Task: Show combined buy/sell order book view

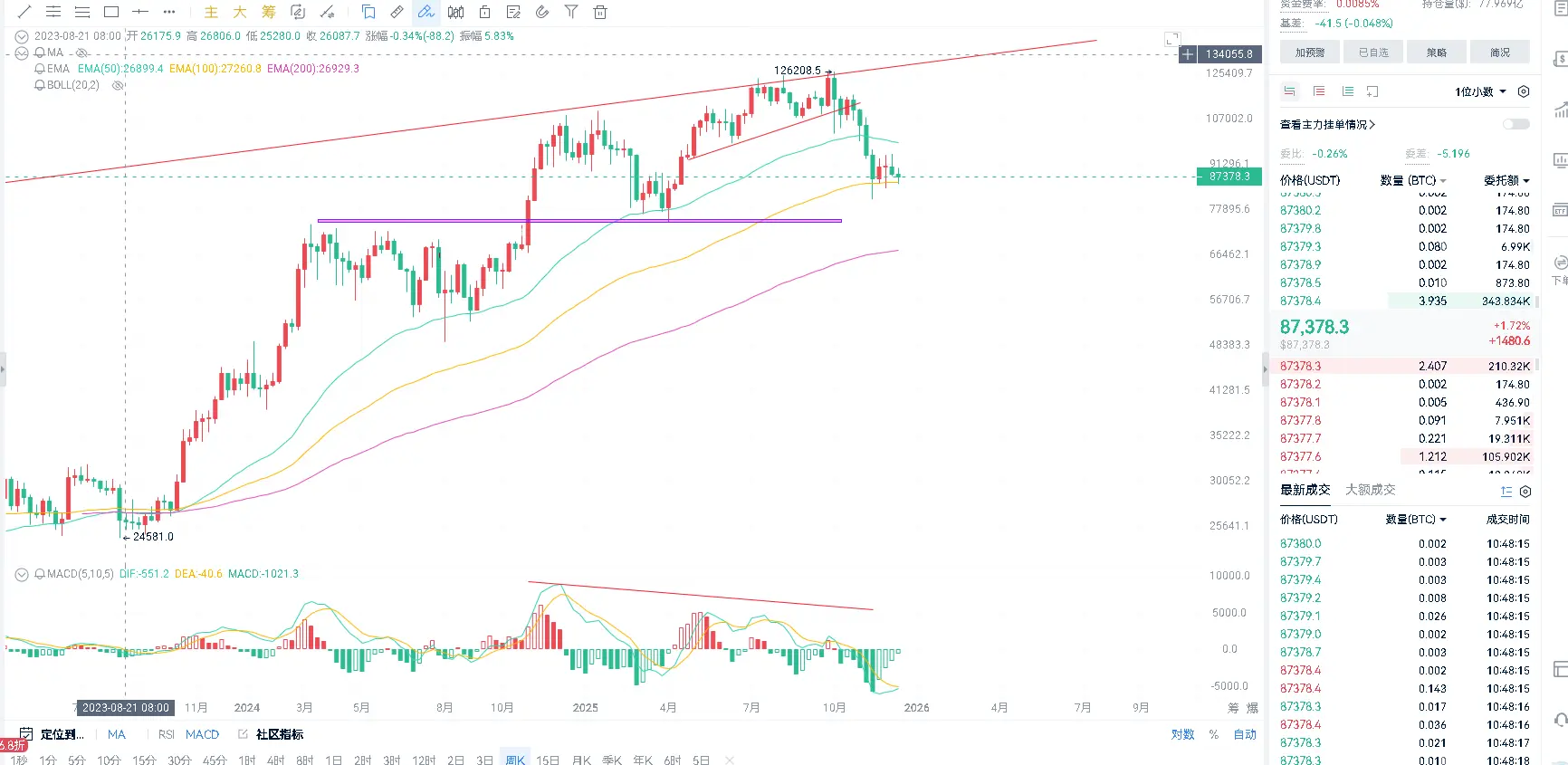Action: coord(1290,91)
